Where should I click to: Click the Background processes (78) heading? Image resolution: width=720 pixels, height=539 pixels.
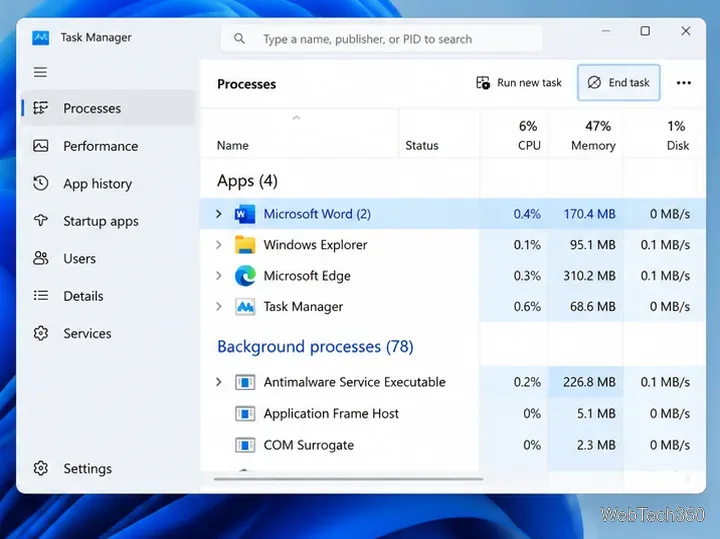click(x=315, y=347)
